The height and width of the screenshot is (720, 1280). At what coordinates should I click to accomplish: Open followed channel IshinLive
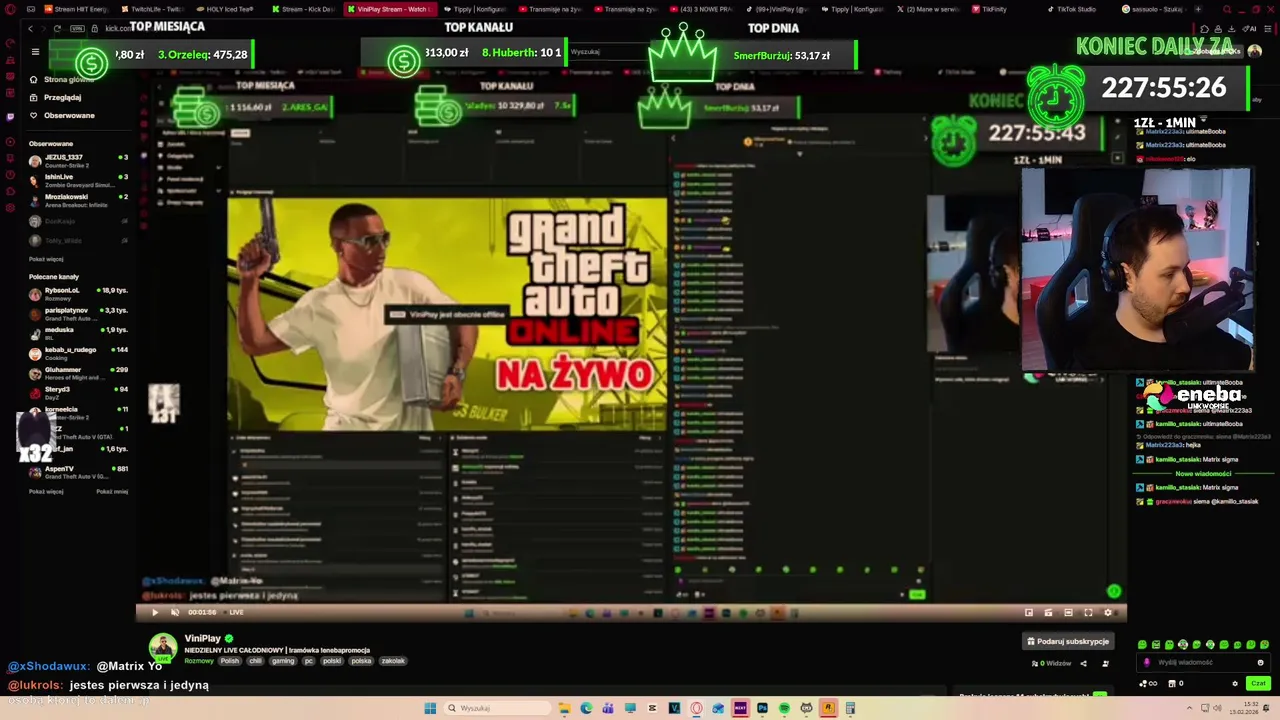pos(78,180)
